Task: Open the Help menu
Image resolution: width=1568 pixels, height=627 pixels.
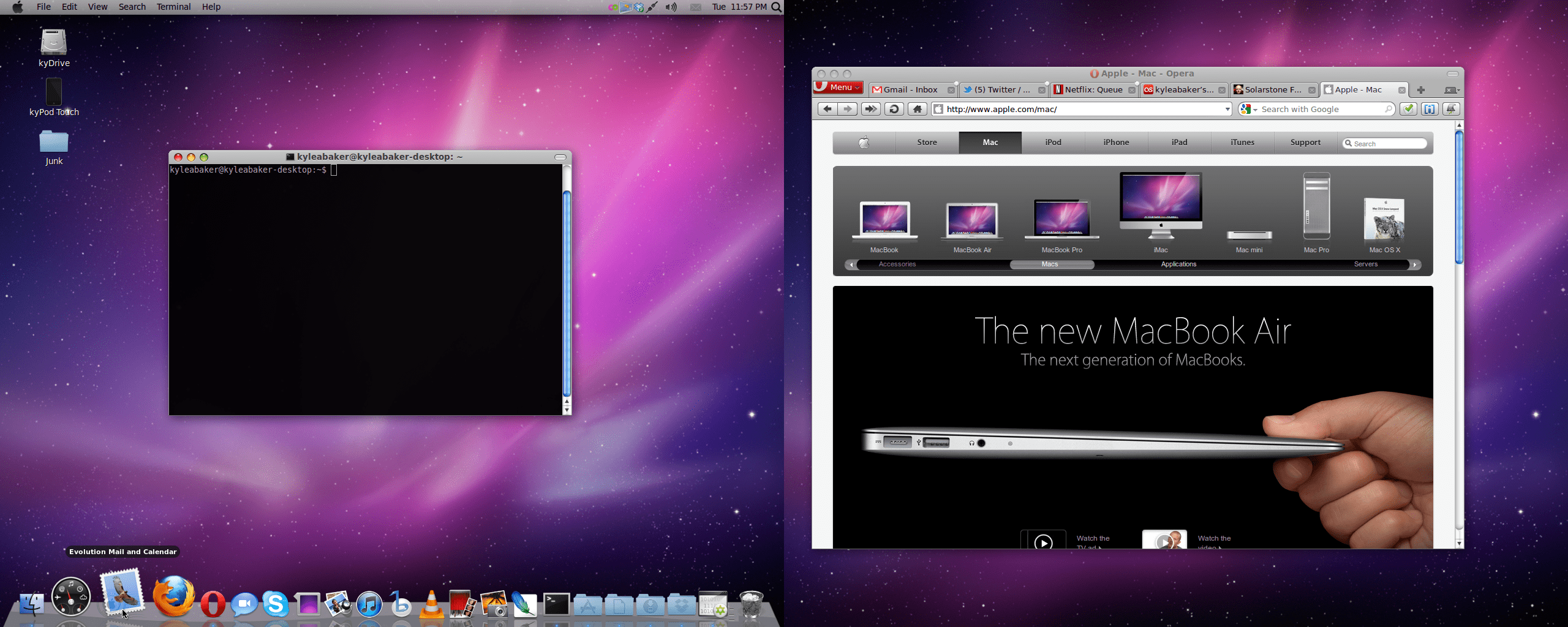Action: 211,7
